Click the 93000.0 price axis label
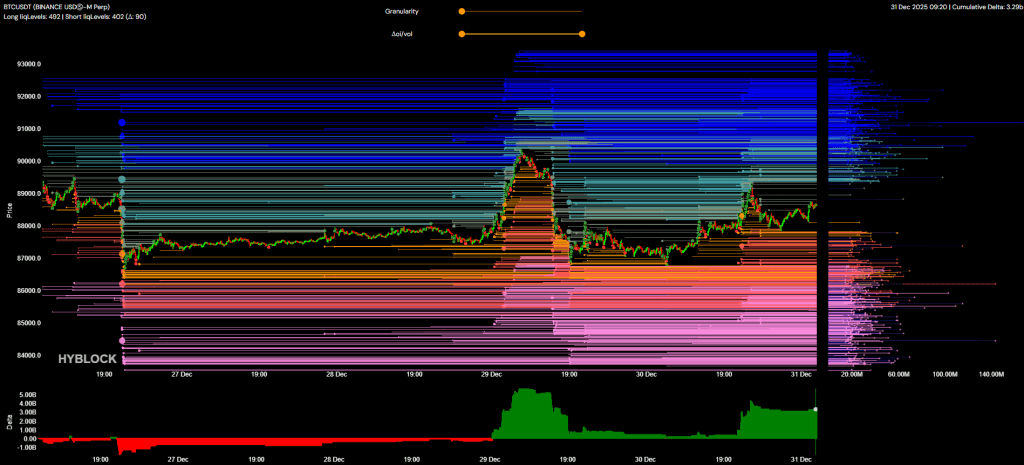1024x465 pixels. pos(28,64)
